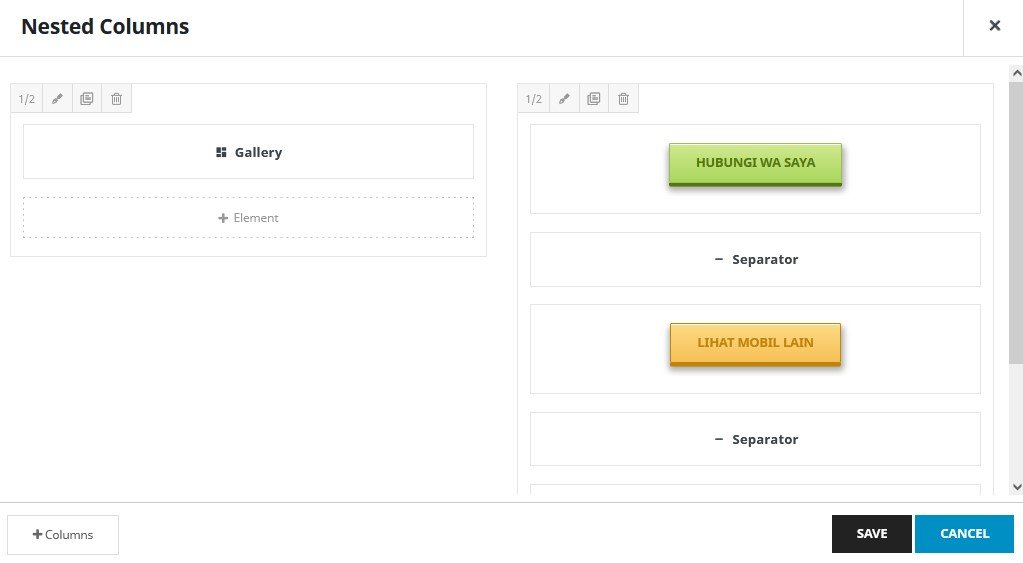The width and height of the screenshot is (1023, 563).
Task: Click the left column edit pencil icon
Action: pyautogui.click(x=57, y=99)
